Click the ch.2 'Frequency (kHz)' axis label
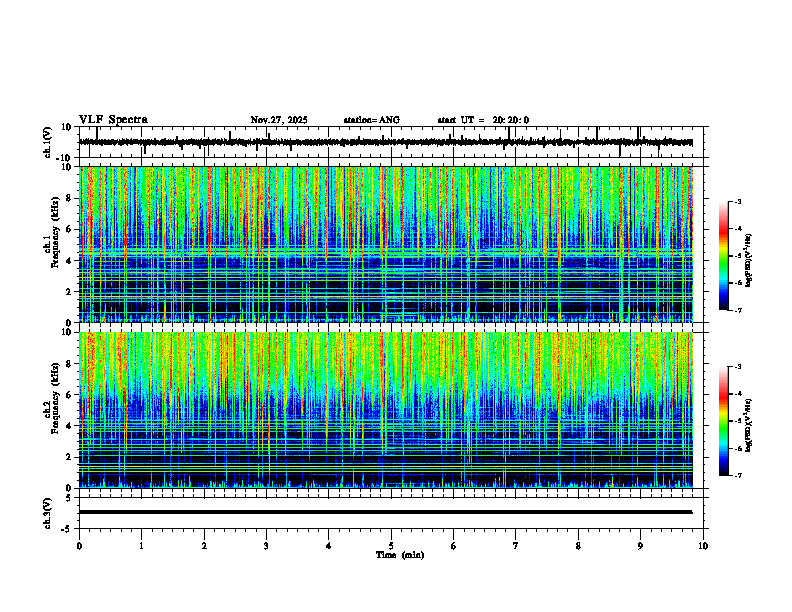Viewport: 792px width, 612px height. pos(55,398)
